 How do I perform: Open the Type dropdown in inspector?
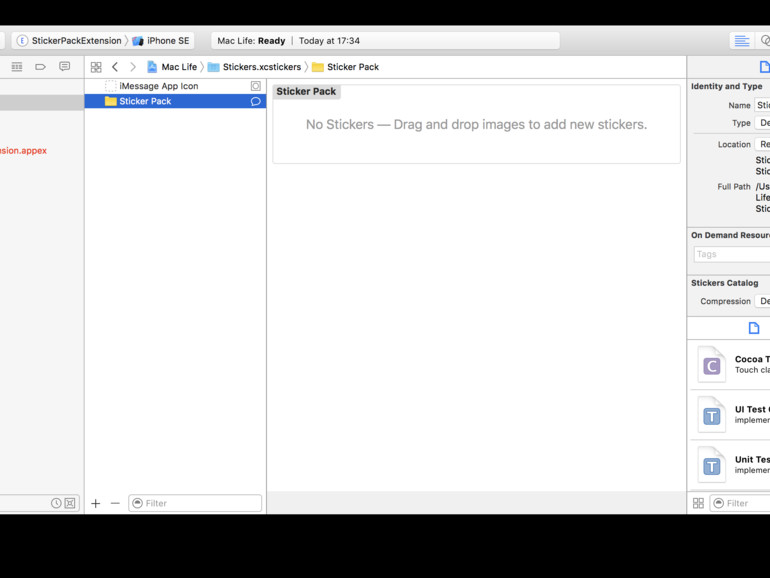762,123
